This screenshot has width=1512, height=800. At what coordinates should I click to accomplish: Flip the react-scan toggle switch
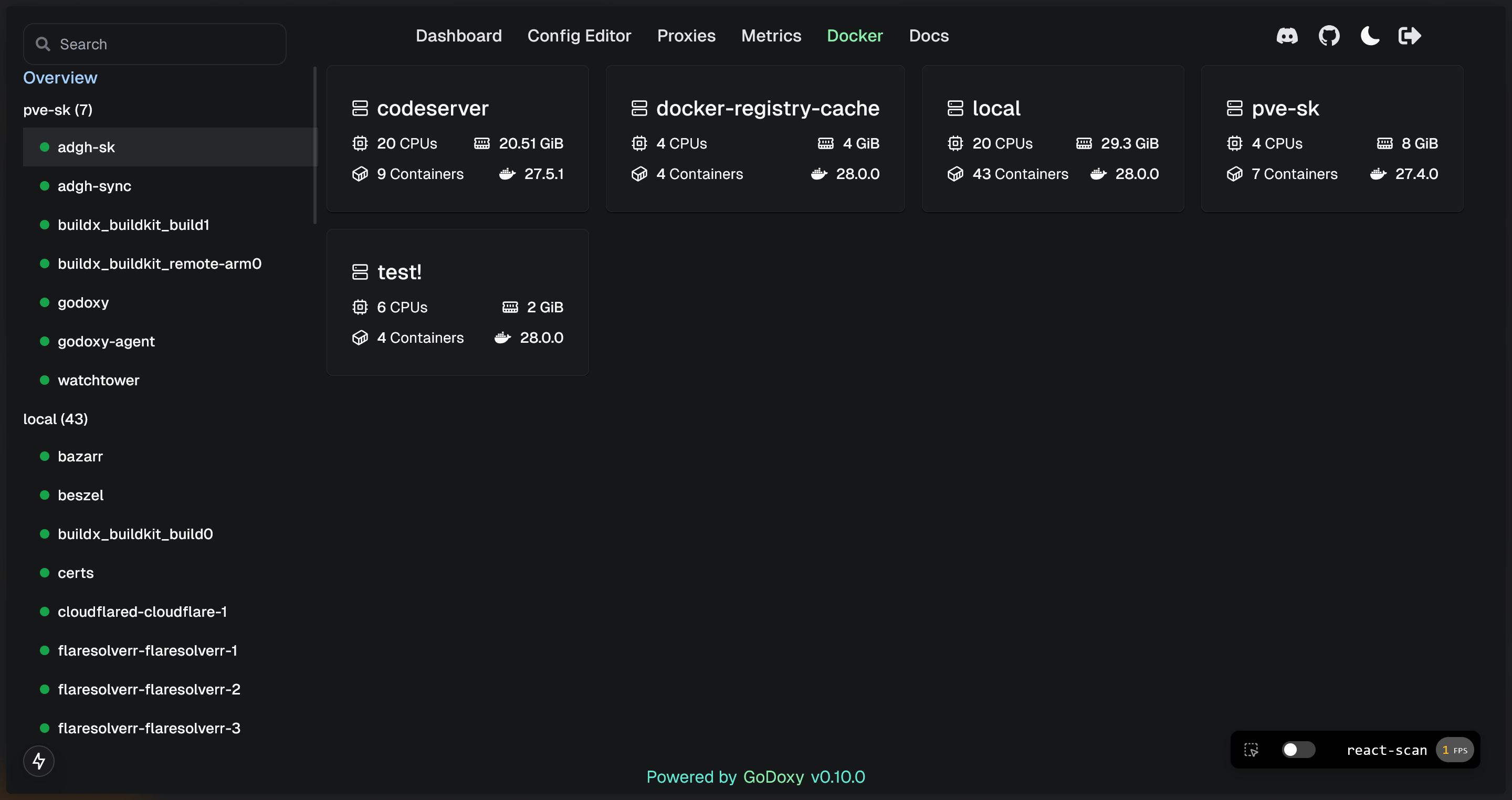[1297, 750]
